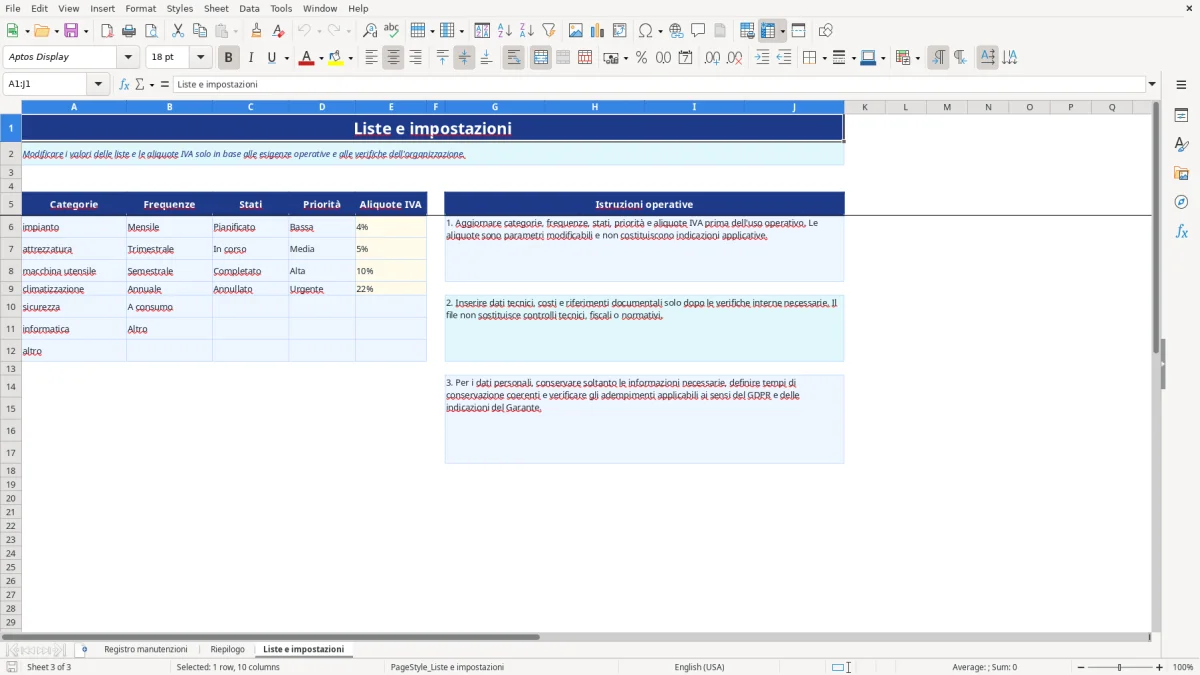Open the font color dropdown arrow
1200x675 pixels.
(321, 58)
